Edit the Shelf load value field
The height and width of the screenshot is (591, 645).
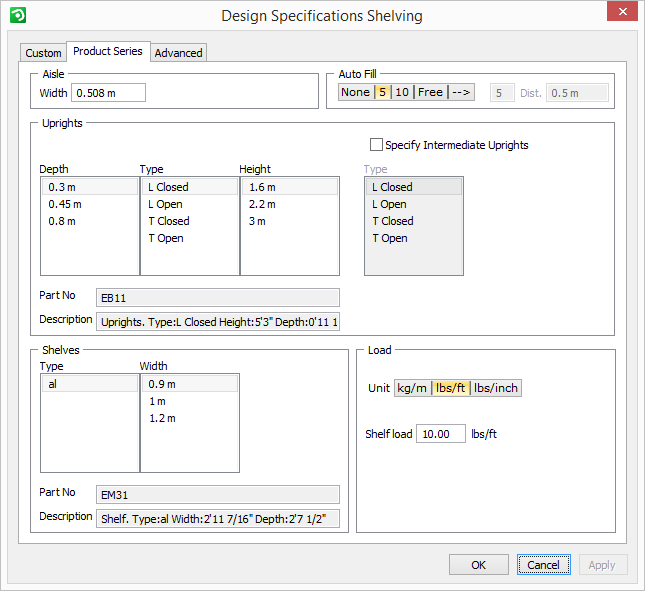(440, 434)
